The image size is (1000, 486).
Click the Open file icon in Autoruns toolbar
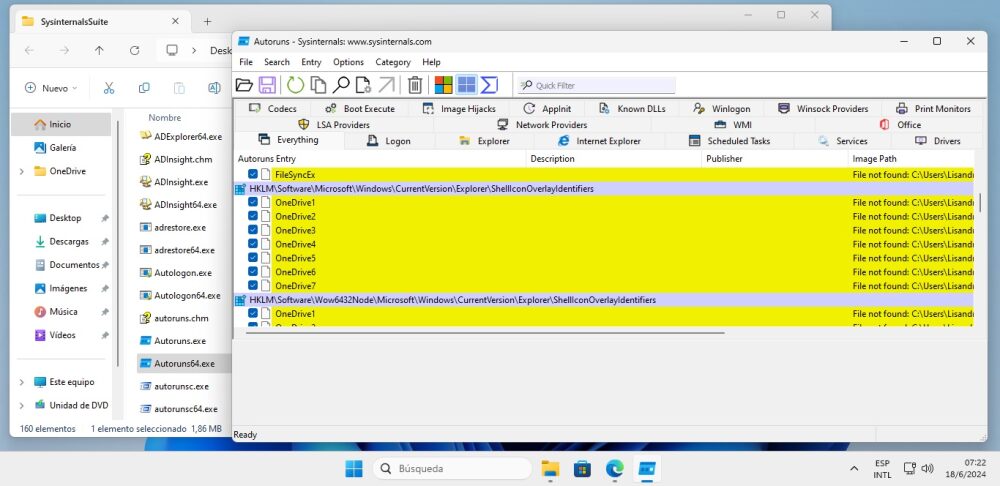pos(244,85)
